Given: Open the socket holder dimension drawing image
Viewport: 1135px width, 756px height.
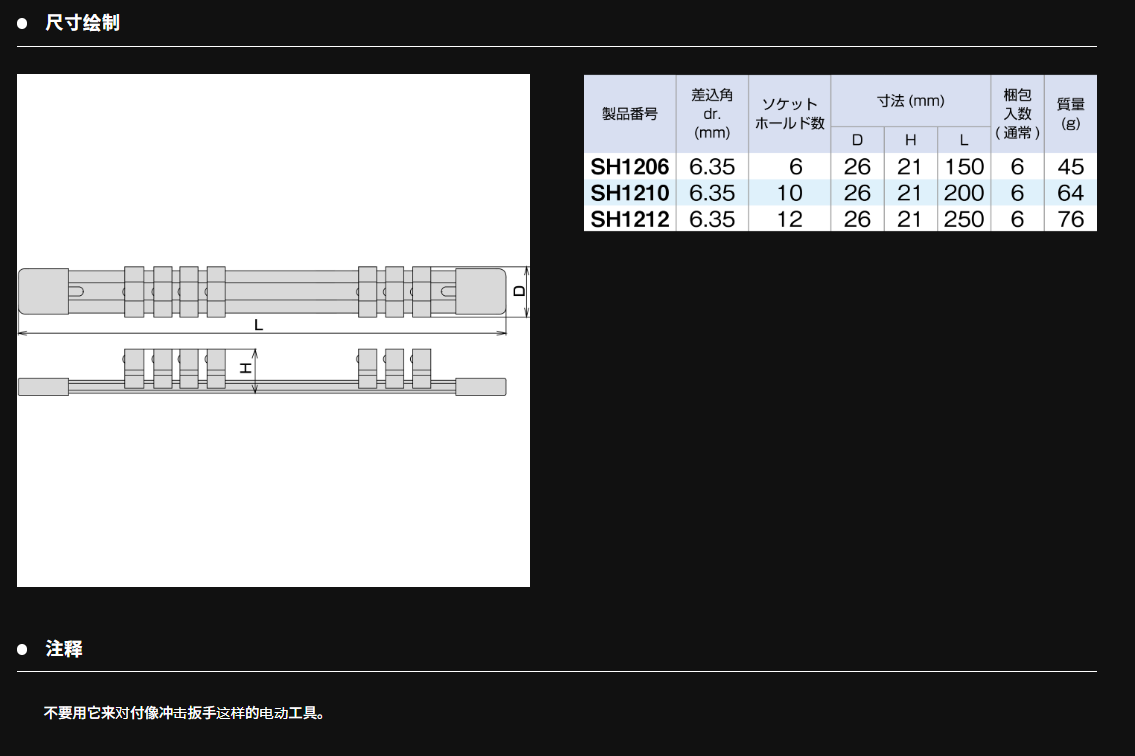Looking at the screenshot, I should (x=273, y=330).
